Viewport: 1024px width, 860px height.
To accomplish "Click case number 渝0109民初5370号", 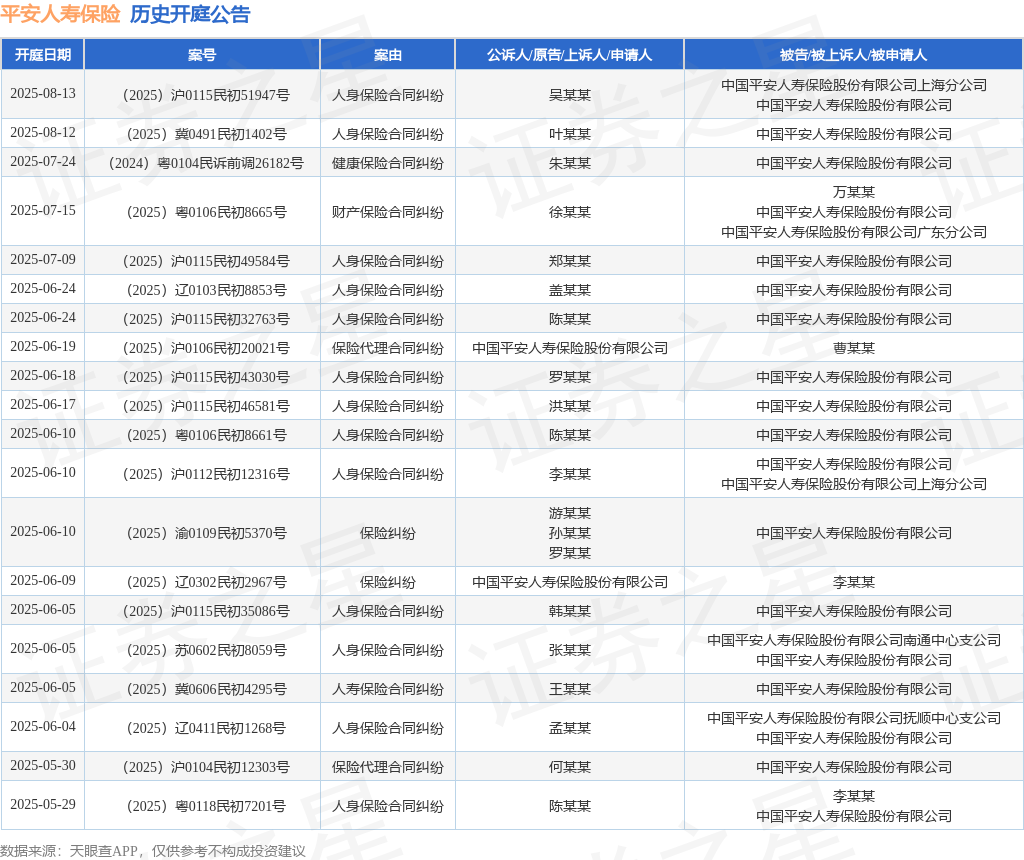I will pyautogui.click(x=206, y=534).
